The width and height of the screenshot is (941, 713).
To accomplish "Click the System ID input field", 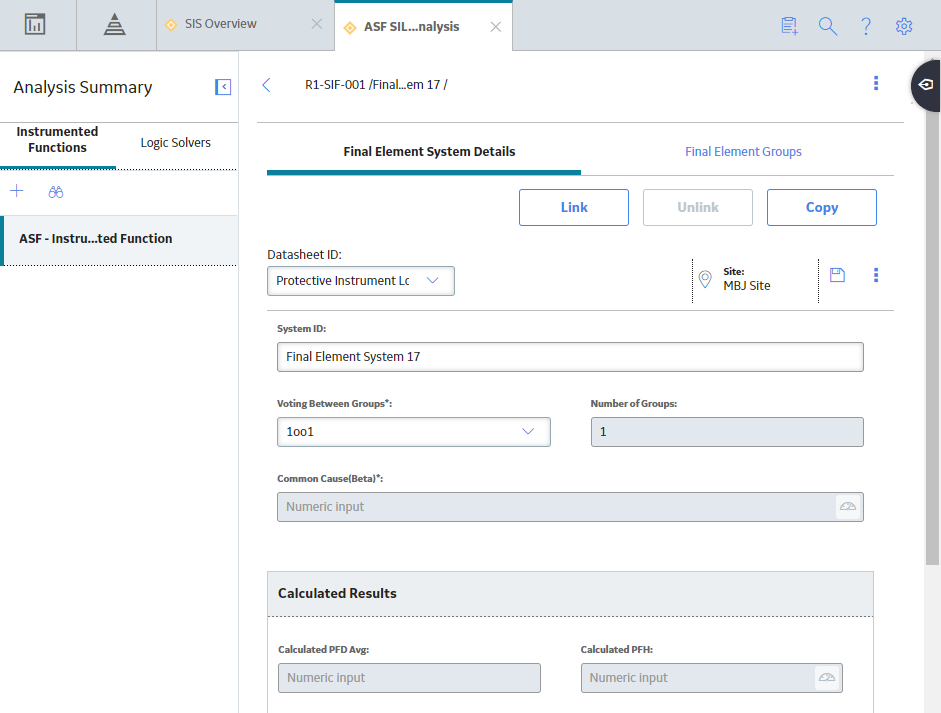I will pos(570,357).
